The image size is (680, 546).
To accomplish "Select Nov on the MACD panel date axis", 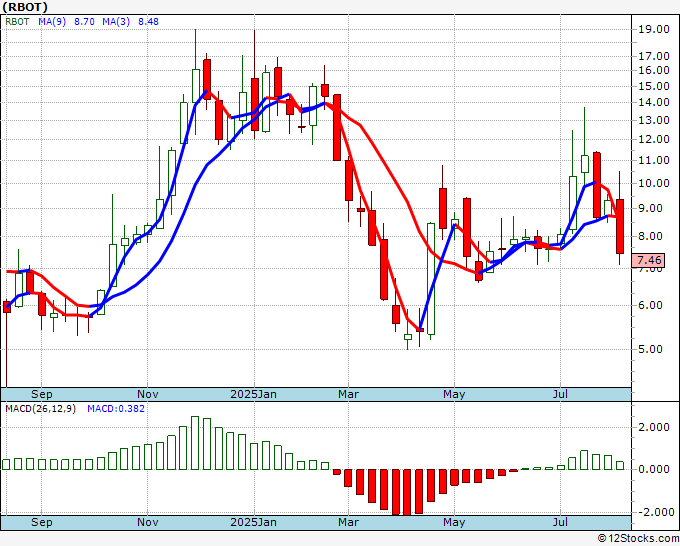I will (147, 522).
